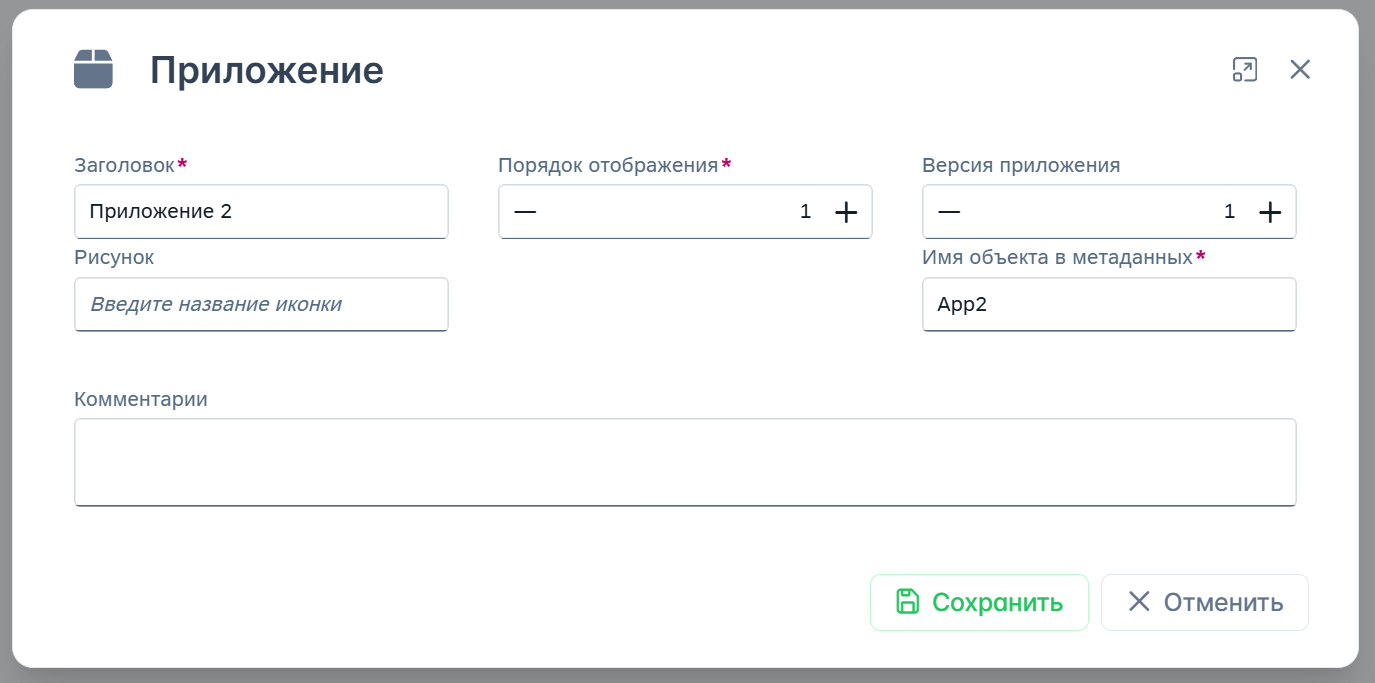Viewport: 1375px width, 683px height.
Task: Increase Порядок отображения with plus button
Action: coord(846,212)
